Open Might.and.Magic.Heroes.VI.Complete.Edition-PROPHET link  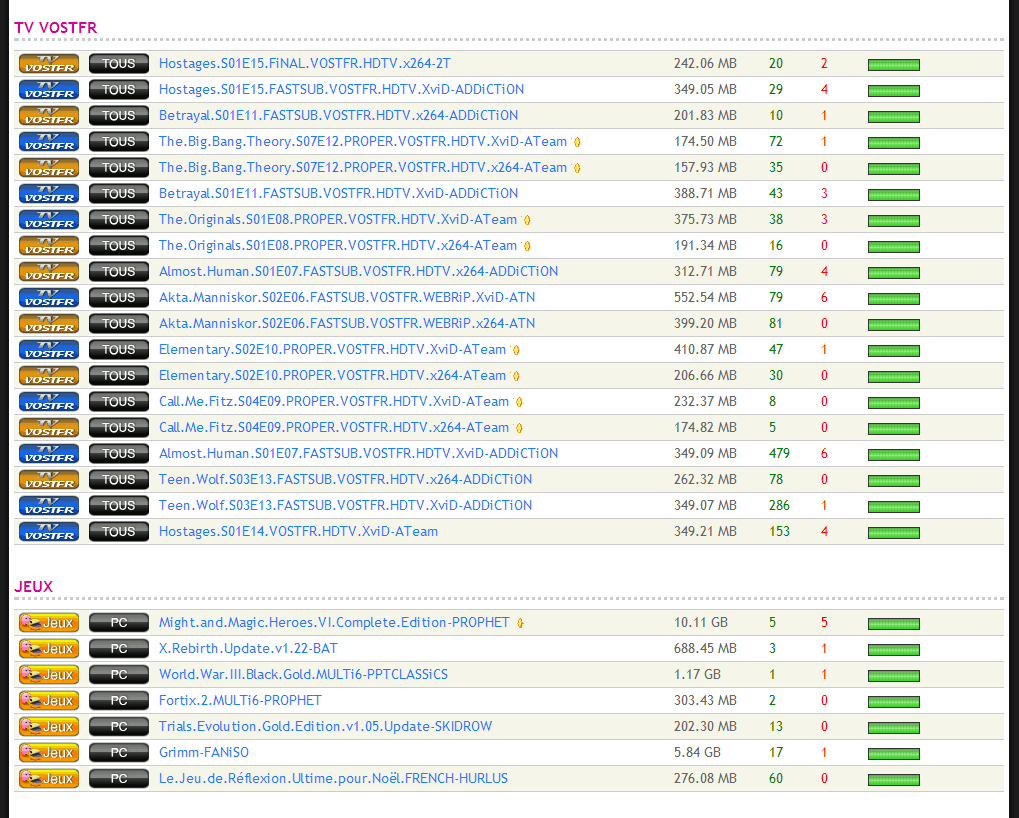[x=334, y=622]
